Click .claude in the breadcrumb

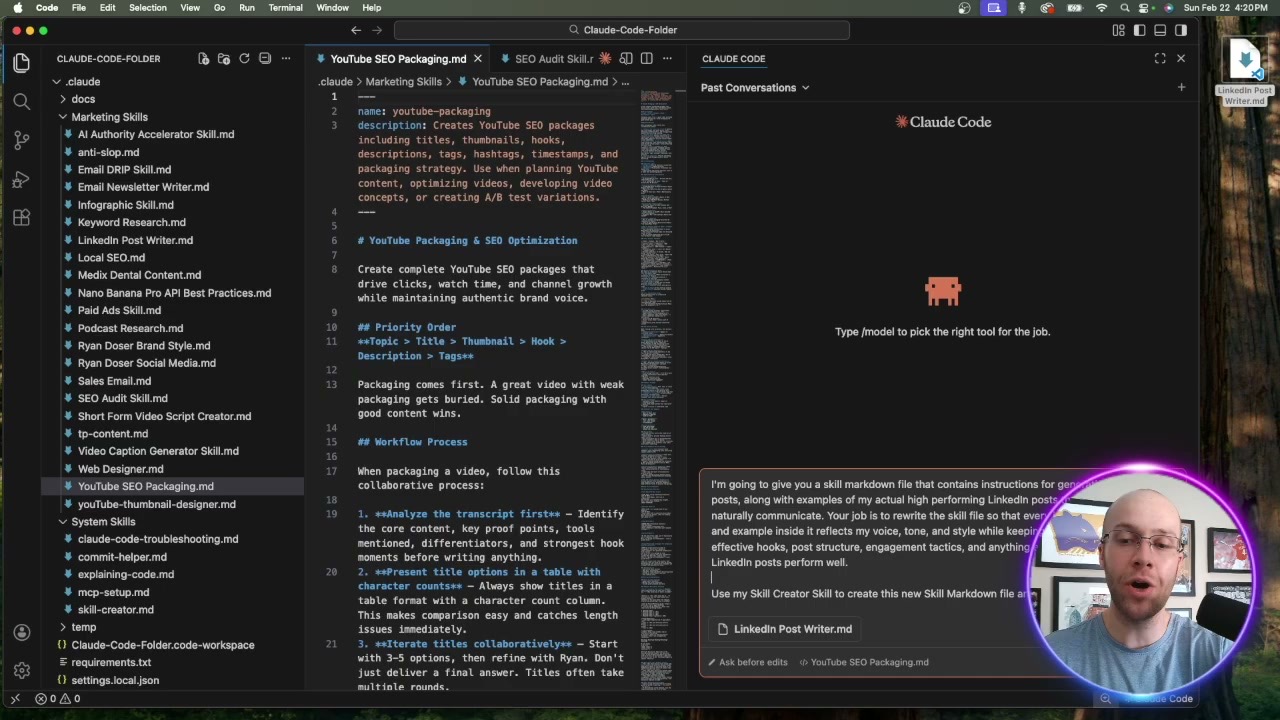point(335,82)
